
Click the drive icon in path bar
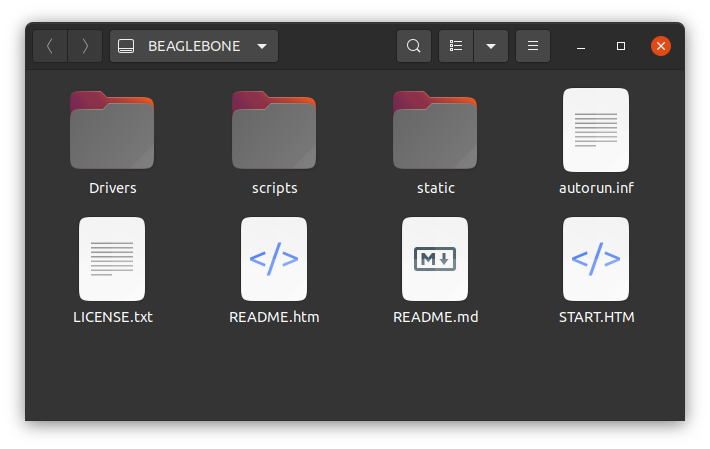point(126,46)
